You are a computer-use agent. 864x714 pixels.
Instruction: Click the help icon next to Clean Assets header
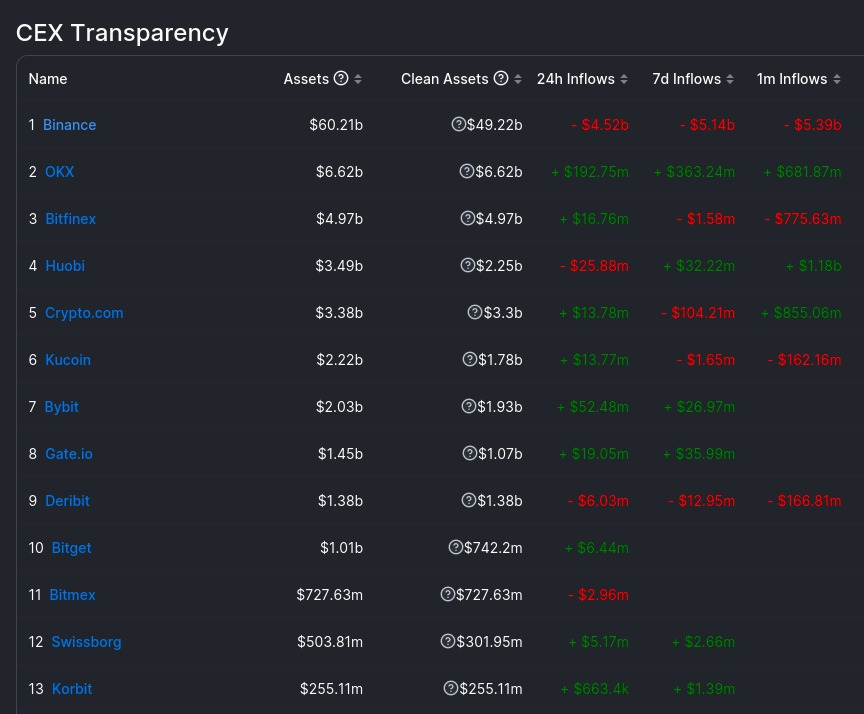[501, 78]
